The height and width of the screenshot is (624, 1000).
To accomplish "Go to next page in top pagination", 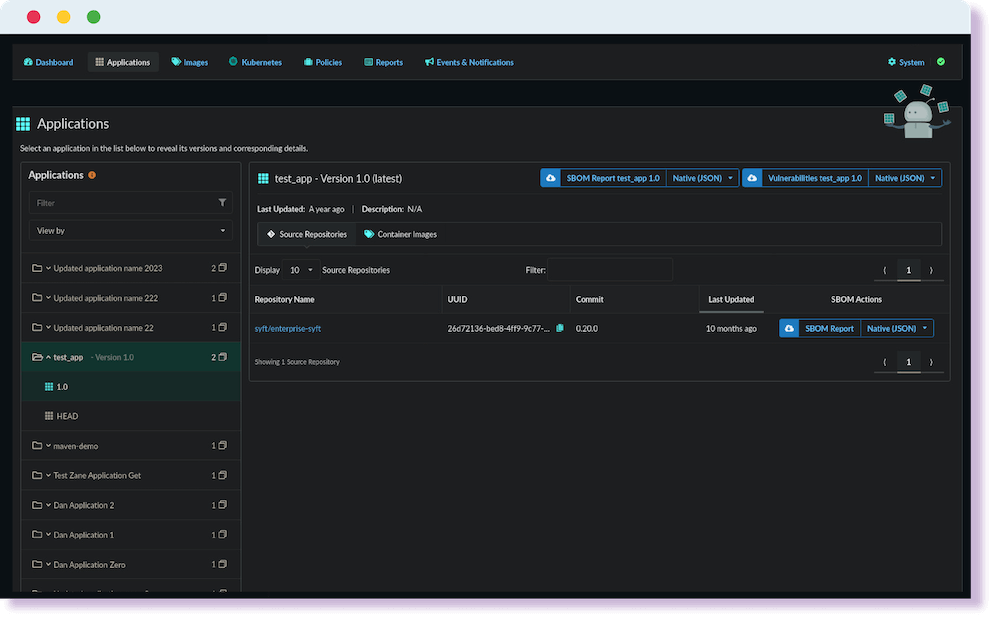I will 932,271.
